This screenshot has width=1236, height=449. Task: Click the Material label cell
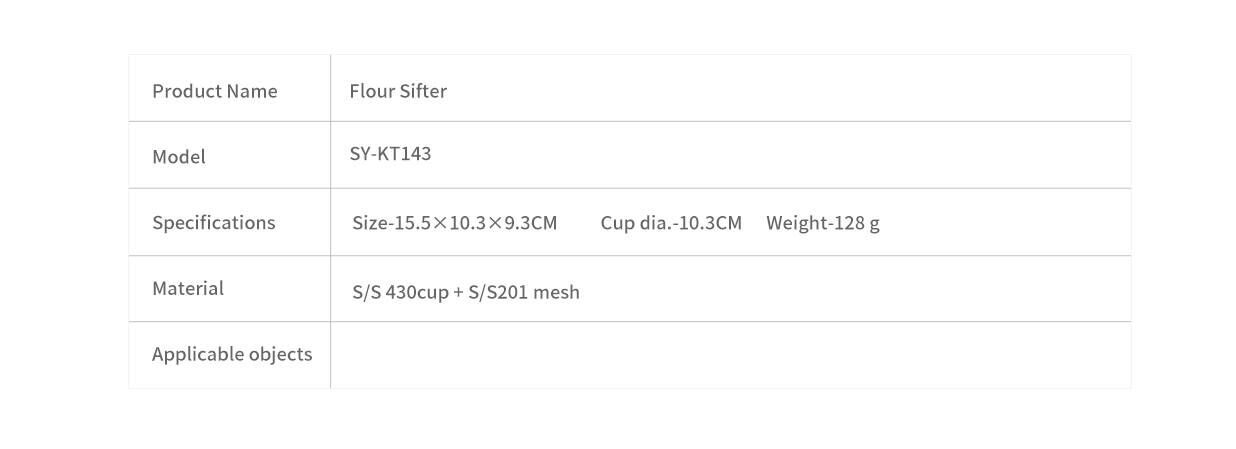(229, 288)
